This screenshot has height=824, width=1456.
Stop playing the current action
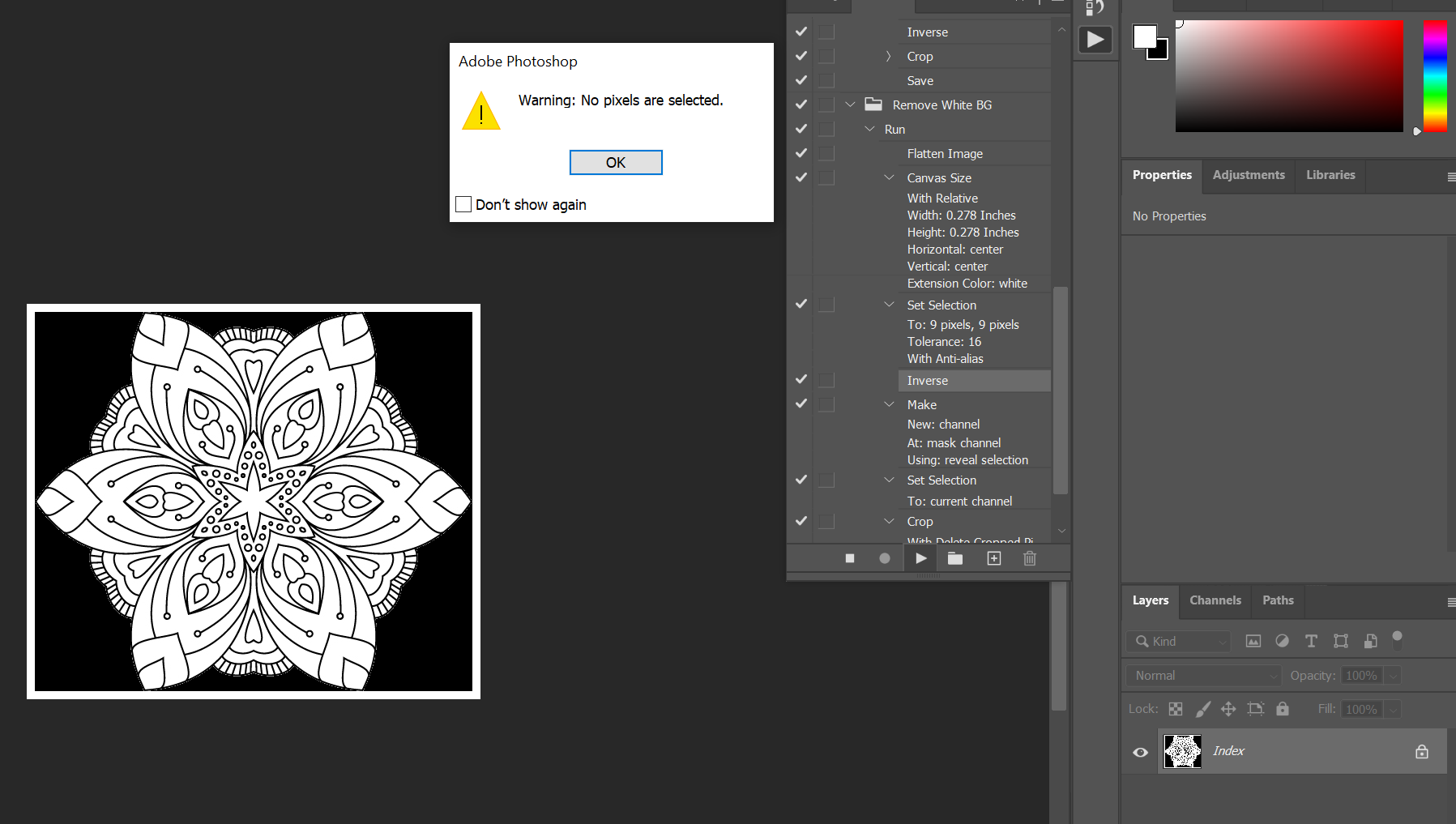[x=849, y=558]
